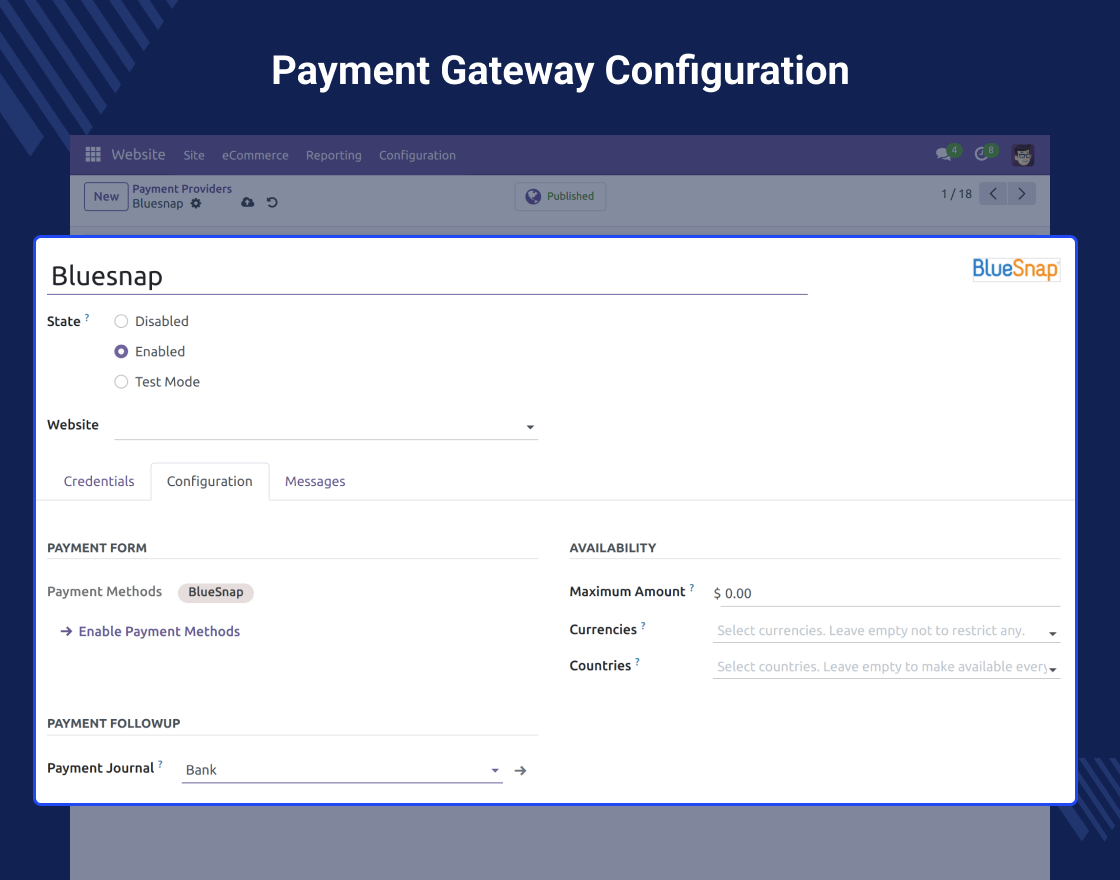
Task: Click the gear icon next to Bluesnap
Action: (x=196, y=204)
